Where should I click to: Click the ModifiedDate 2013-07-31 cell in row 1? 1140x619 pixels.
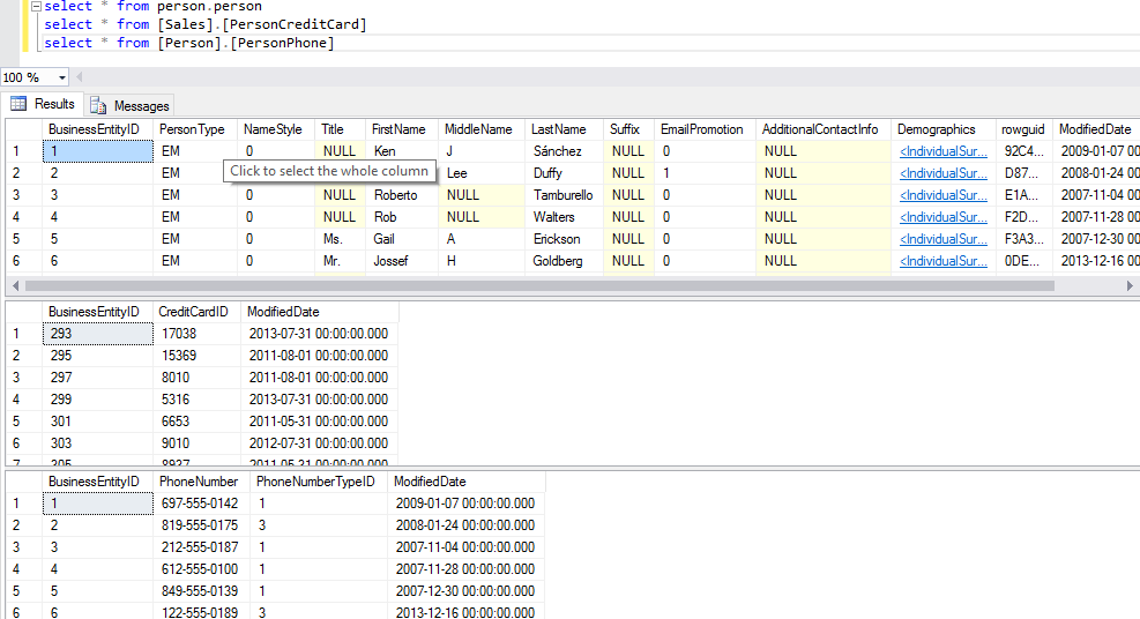pyautogui.click(x=318, y=333)
